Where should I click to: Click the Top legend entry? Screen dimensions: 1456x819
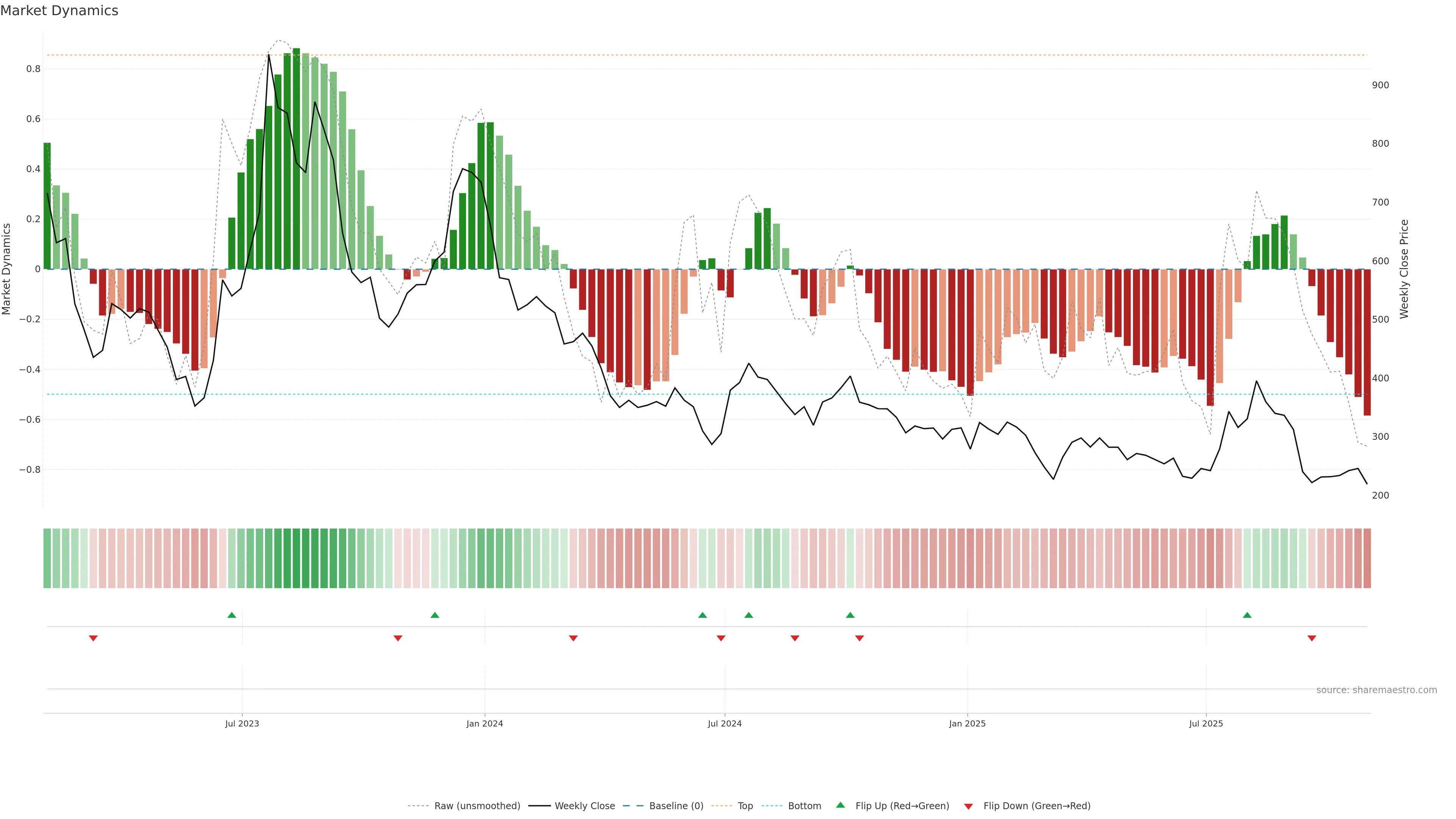tap(745, 806)
